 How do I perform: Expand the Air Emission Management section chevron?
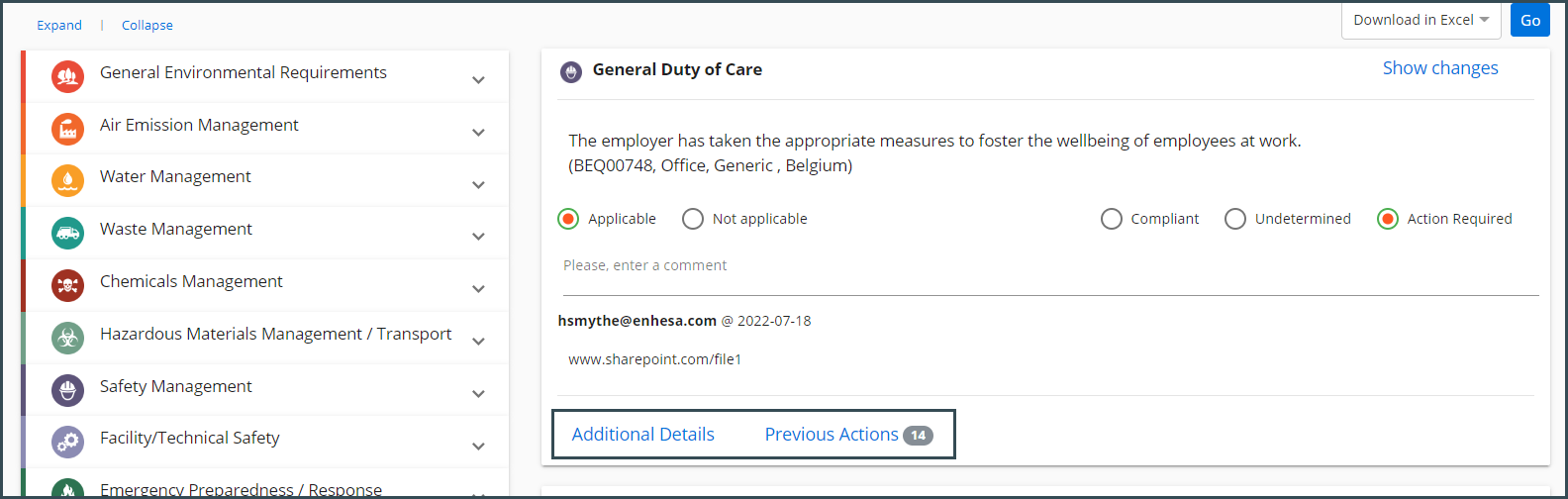478,132
